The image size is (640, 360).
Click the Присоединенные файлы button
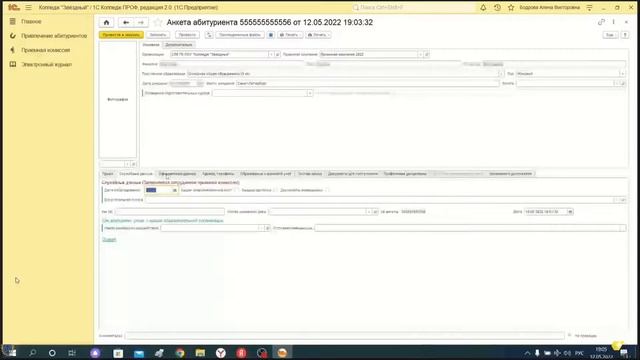(240, 35)
